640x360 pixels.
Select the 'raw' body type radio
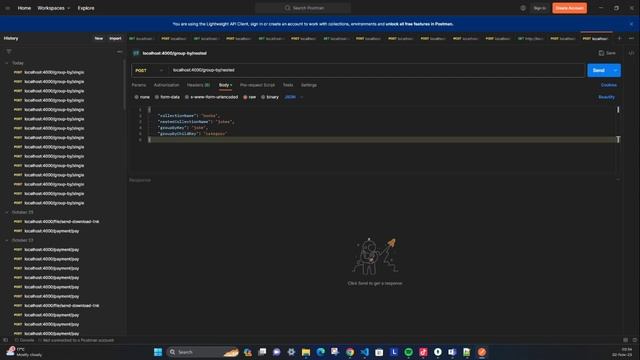pyautogui.click(x=245, y=97)
